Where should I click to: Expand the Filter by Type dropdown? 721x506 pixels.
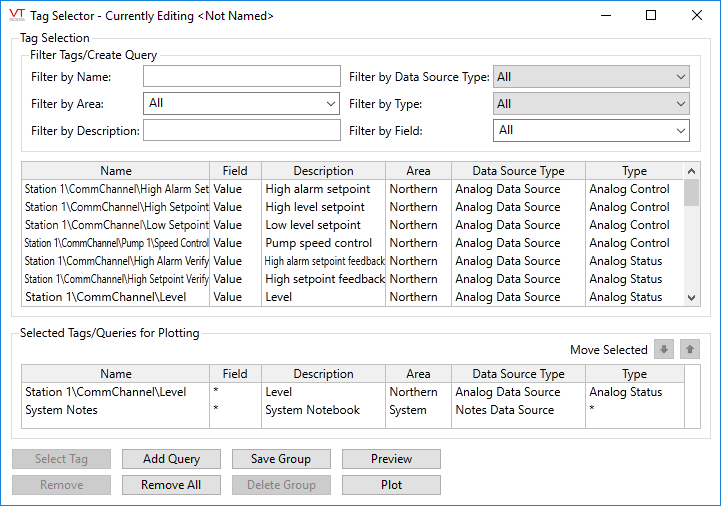click(x=591, y=103)
